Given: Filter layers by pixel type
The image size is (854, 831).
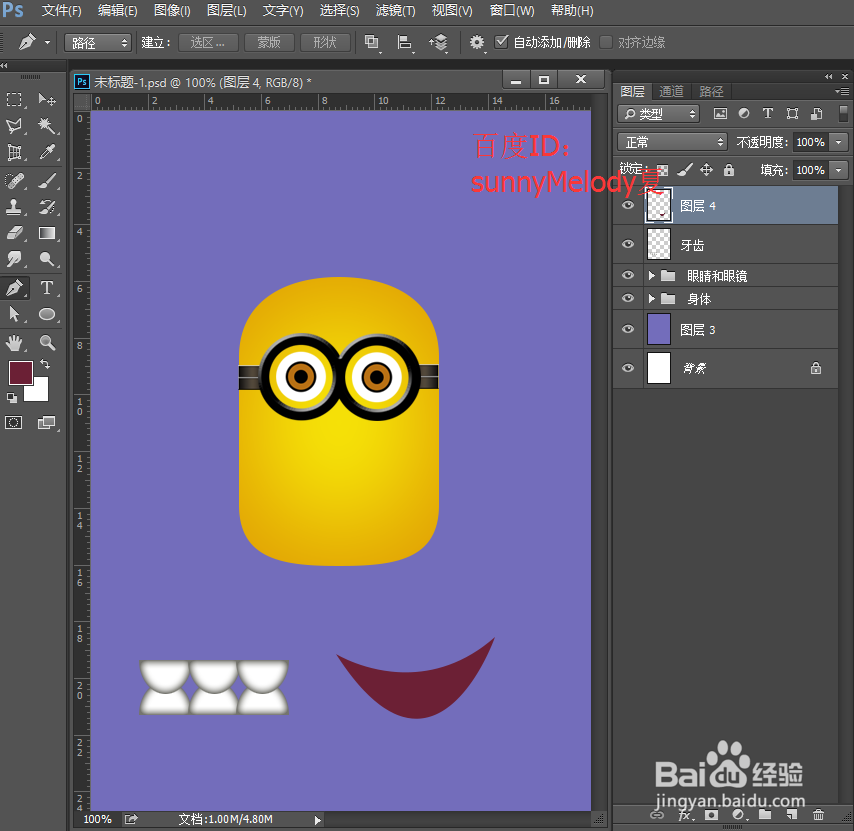Looking at the screenshot, I should [x=720, y=113].
